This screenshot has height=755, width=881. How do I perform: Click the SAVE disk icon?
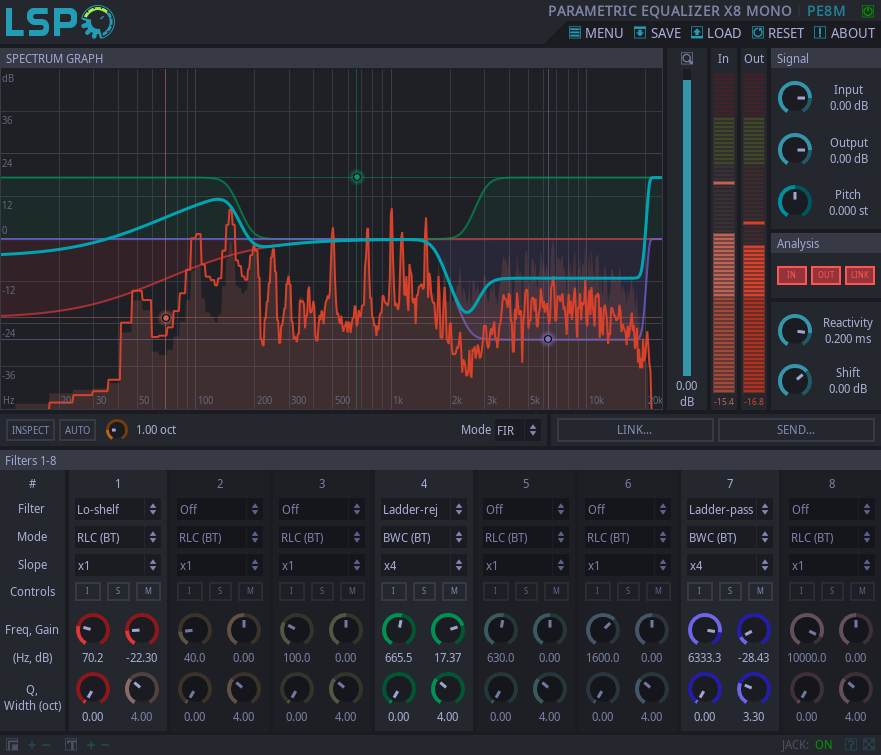point(639,33)
